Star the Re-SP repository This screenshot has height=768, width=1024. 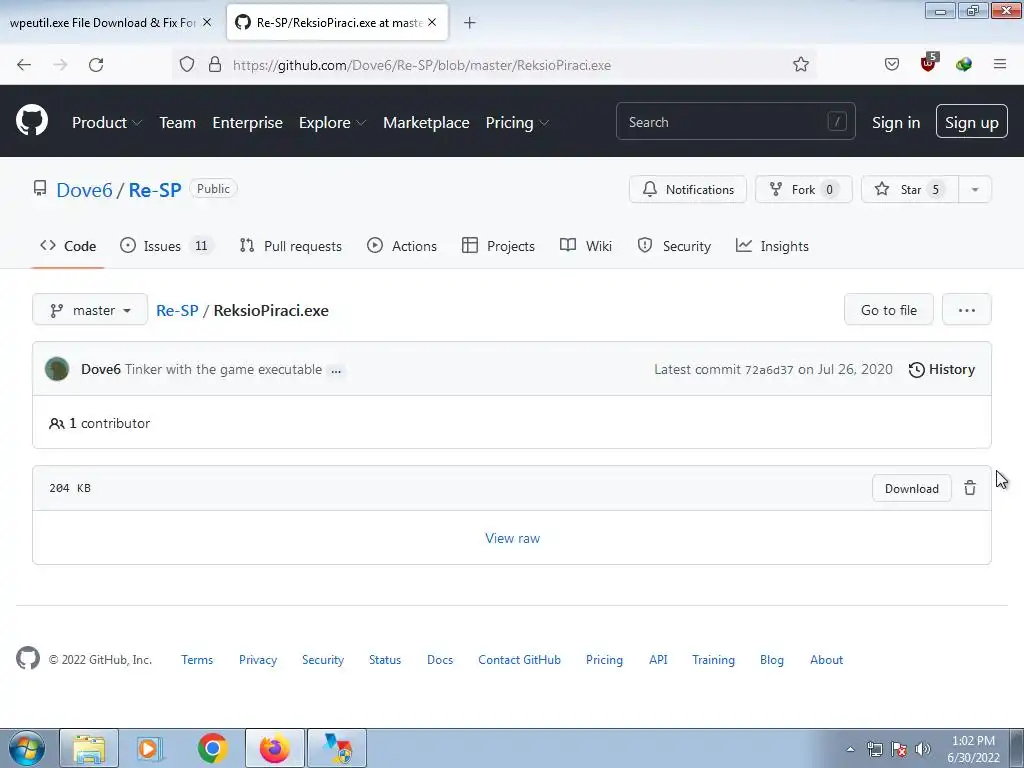point(910,189)
